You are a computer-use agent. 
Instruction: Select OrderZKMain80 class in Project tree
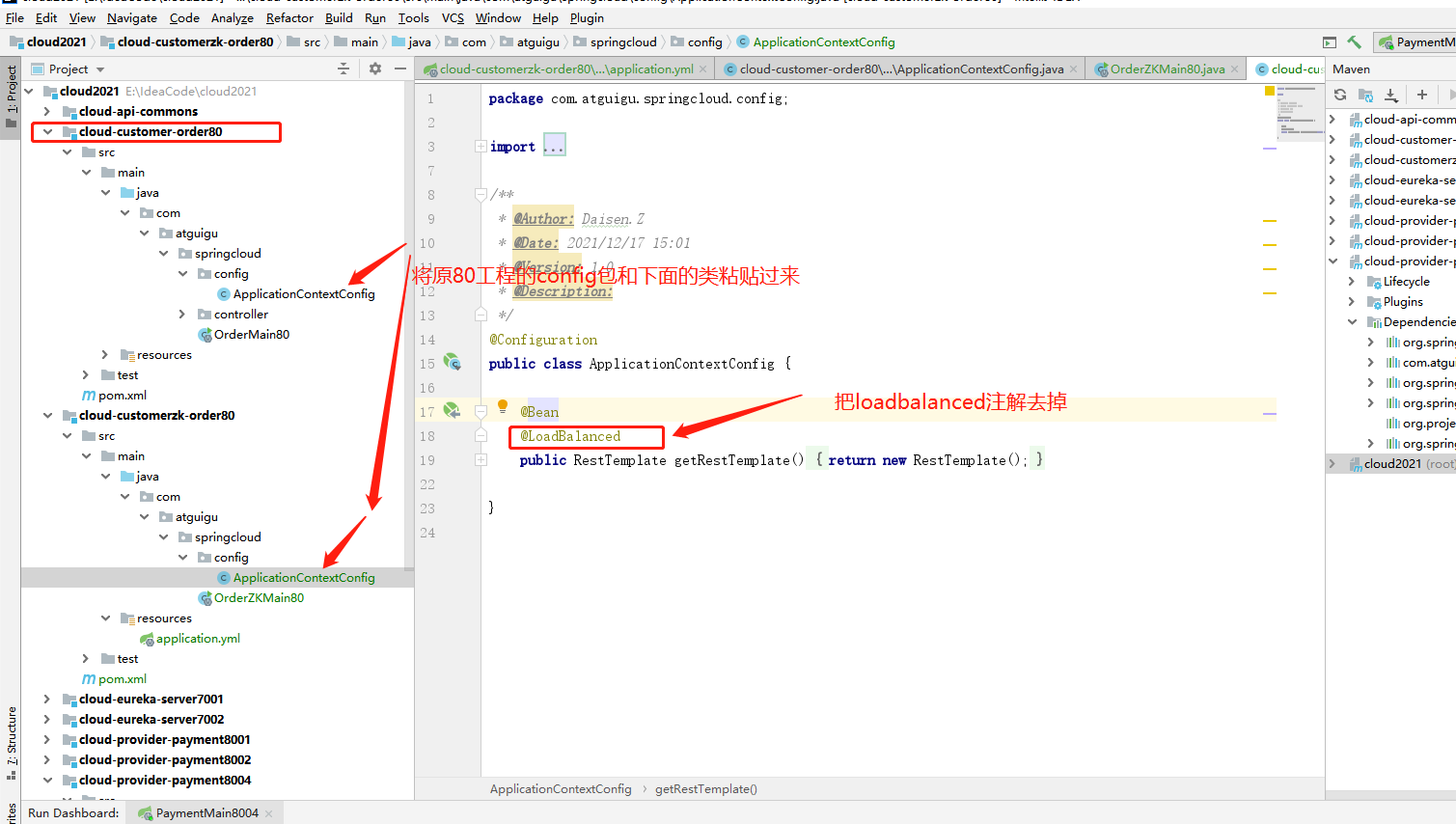(259, 597)
